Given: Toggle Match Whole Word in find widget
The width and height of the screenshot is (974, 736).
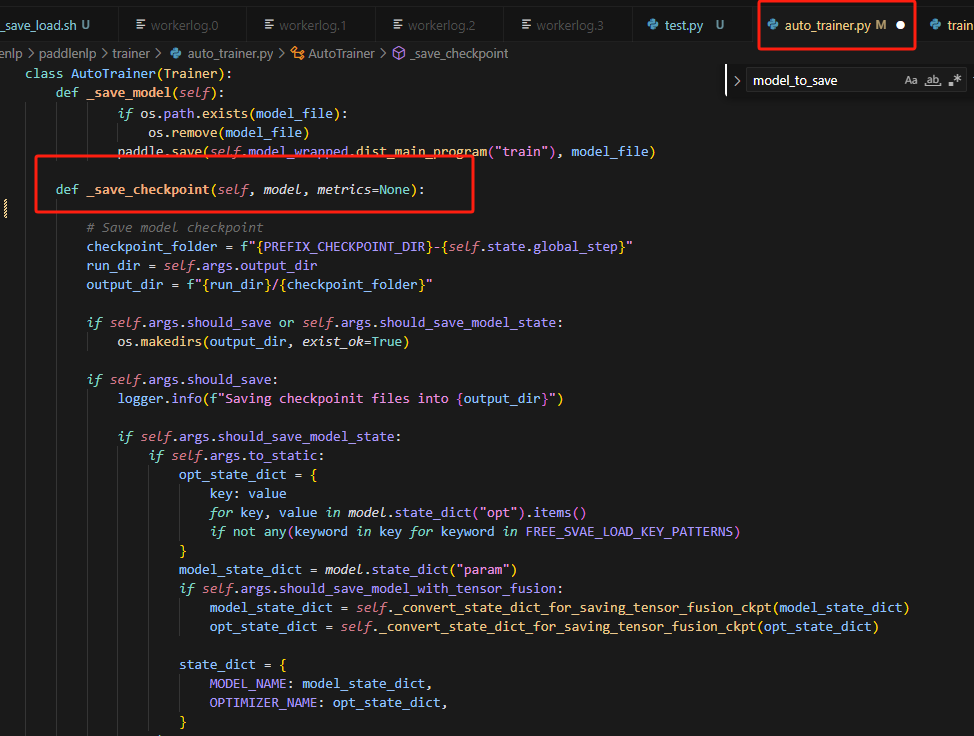Looking at the screenshot, I should [x=933, y=80].
